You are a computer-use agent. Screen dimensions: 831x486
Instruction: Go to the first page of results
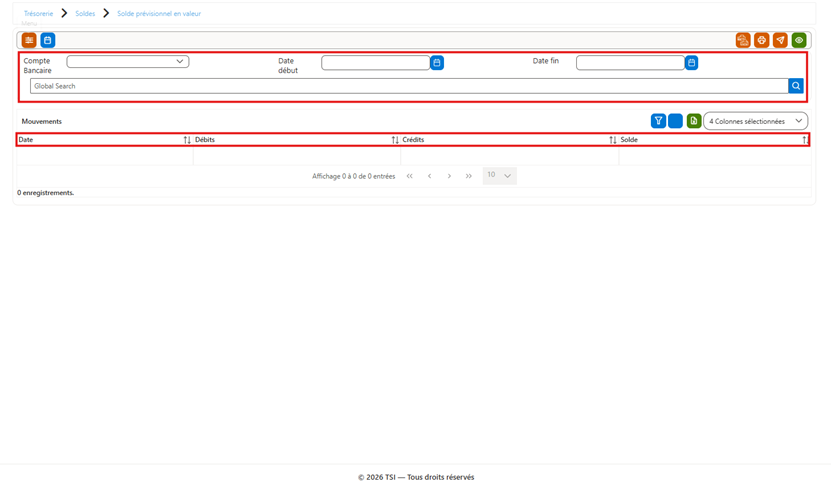(410, 176)
